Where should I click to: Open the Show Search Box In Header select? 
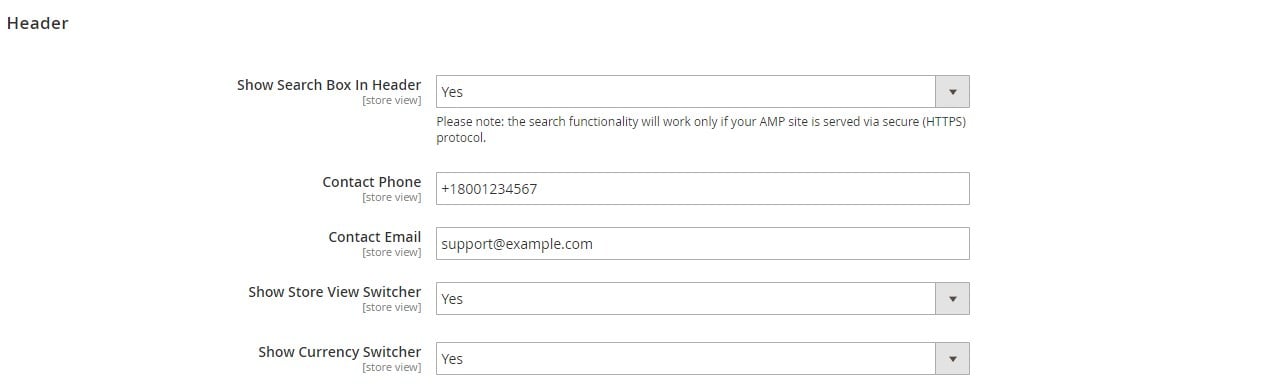point(702,92)
